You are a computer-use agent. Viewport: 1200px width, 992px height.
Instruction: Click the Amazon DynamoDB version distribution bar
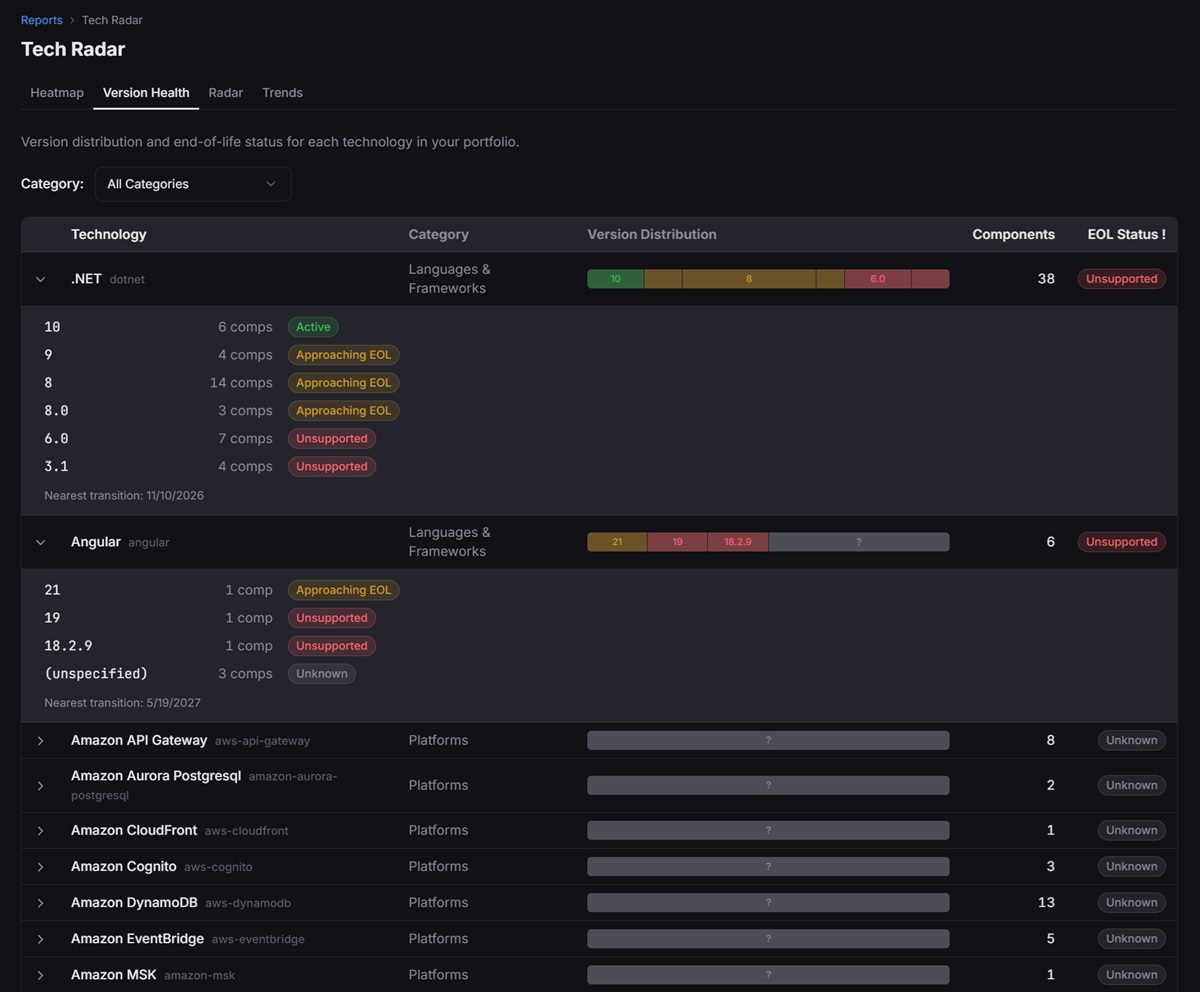click(x=768, y=903)
